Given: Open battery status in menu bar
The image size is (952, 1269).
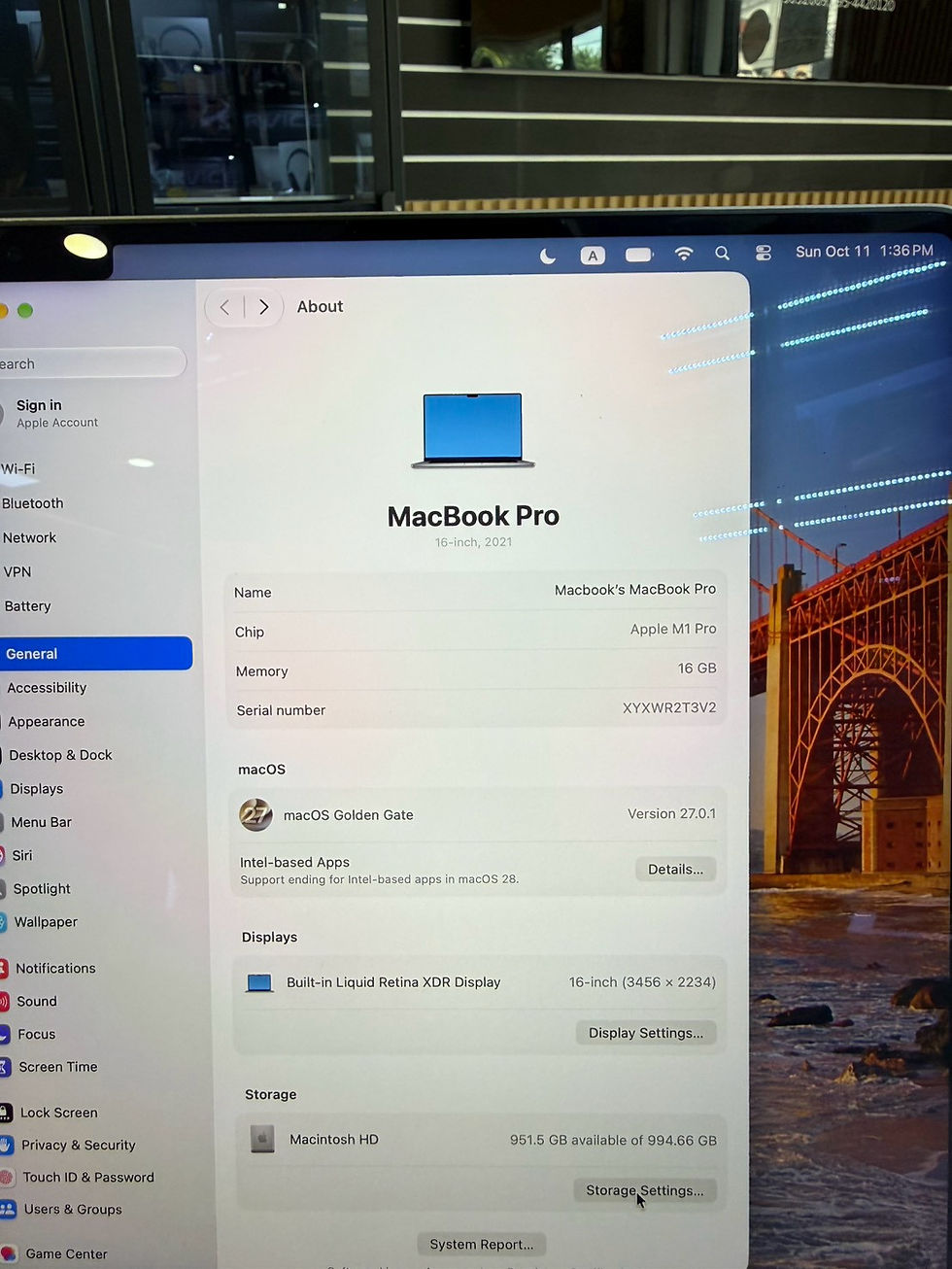Looking at the screenshot, I should (x=638, y=255).
